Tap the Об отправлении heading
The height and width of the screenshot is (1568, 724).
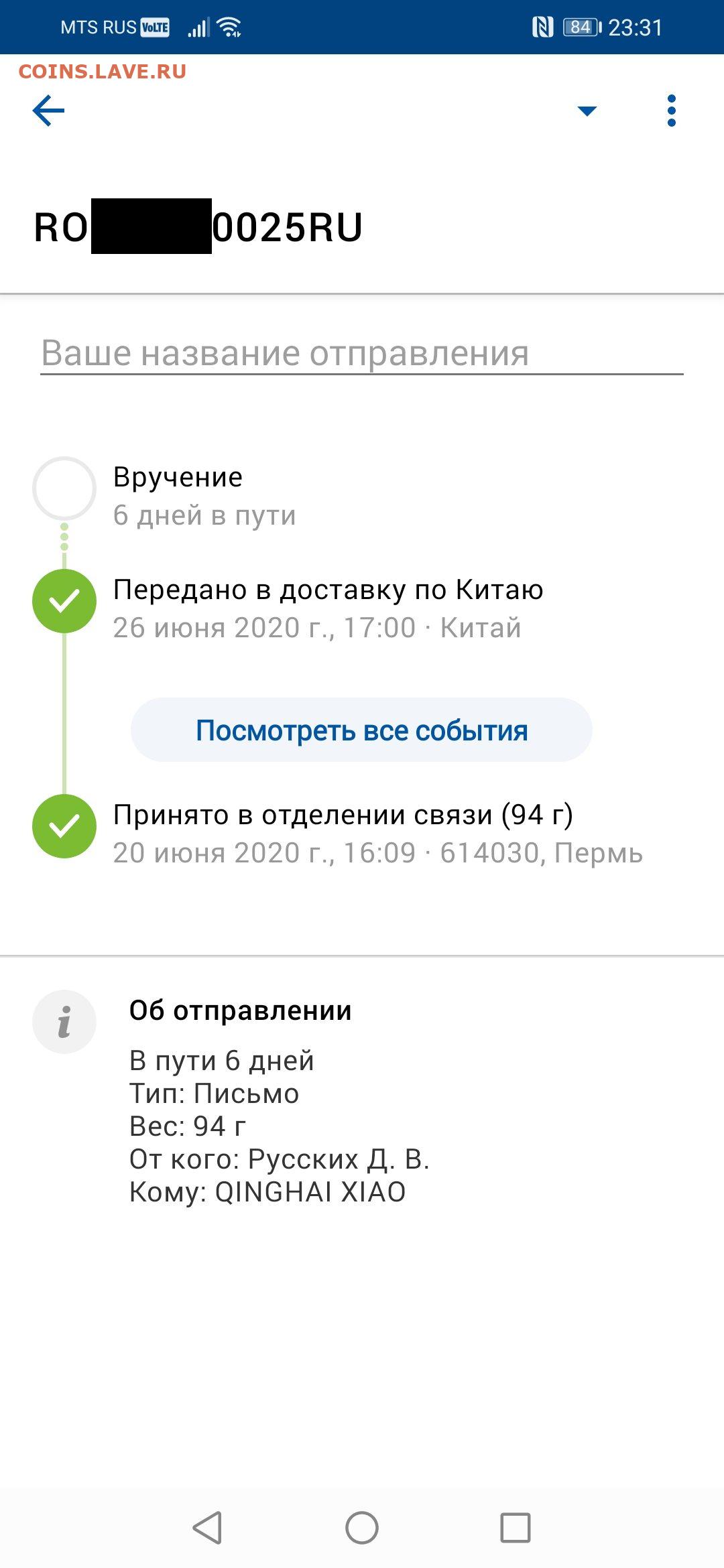click(x=240, y=1010)
